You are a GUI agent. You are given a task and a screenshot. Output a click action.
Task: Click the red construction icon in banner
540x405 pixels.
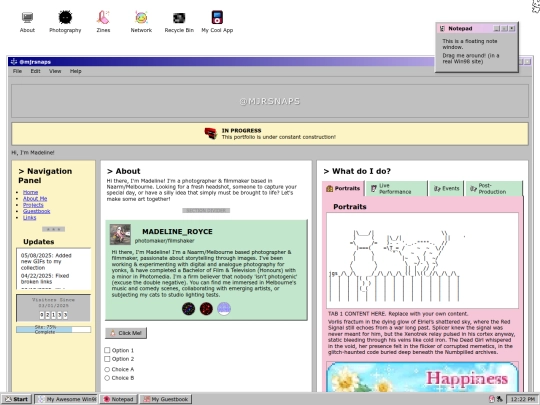click(x=211, y=133)
